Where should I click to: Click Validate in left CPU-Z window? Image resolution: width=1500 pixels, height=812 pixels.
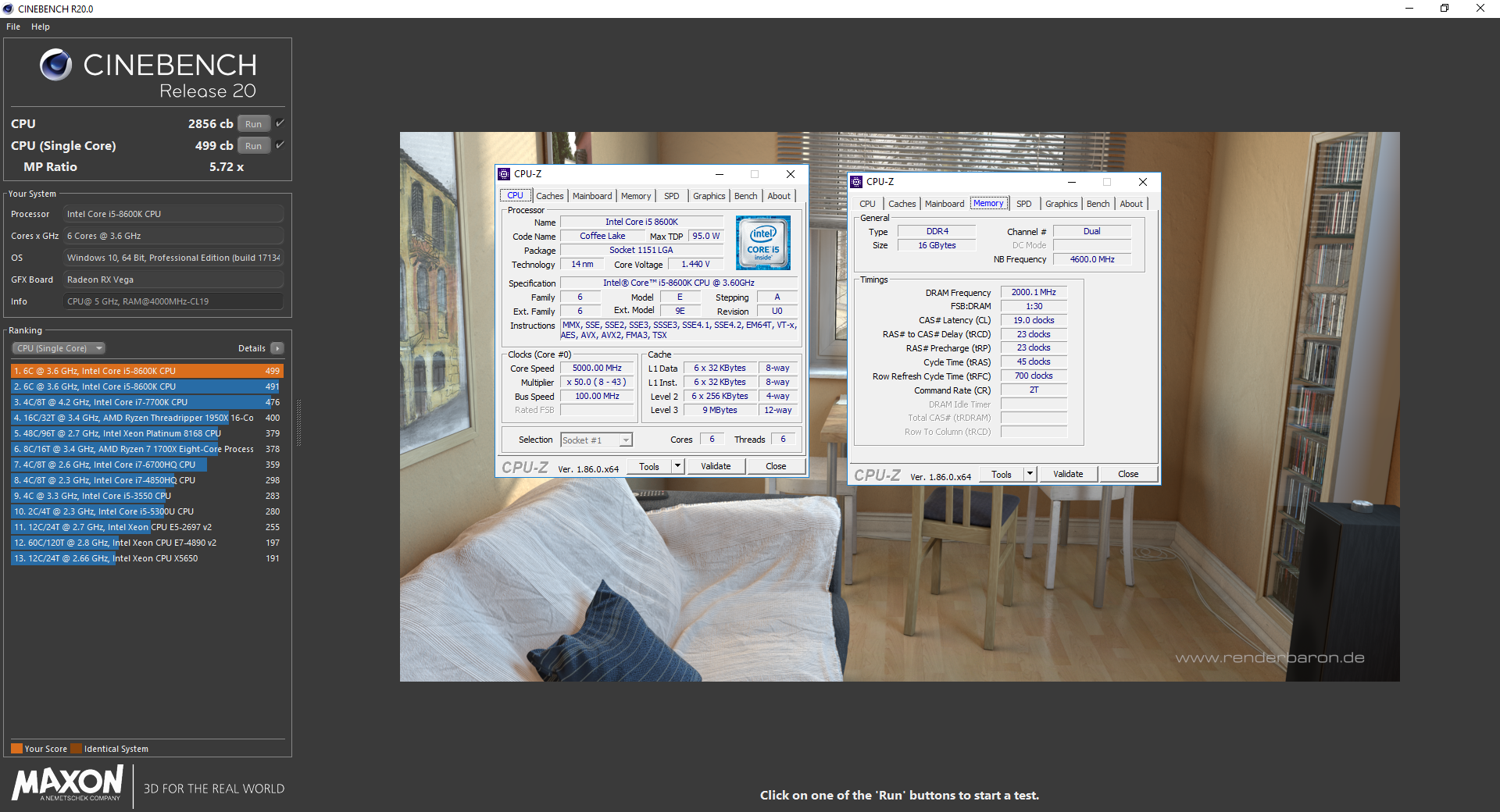click(x=716, y=466)
